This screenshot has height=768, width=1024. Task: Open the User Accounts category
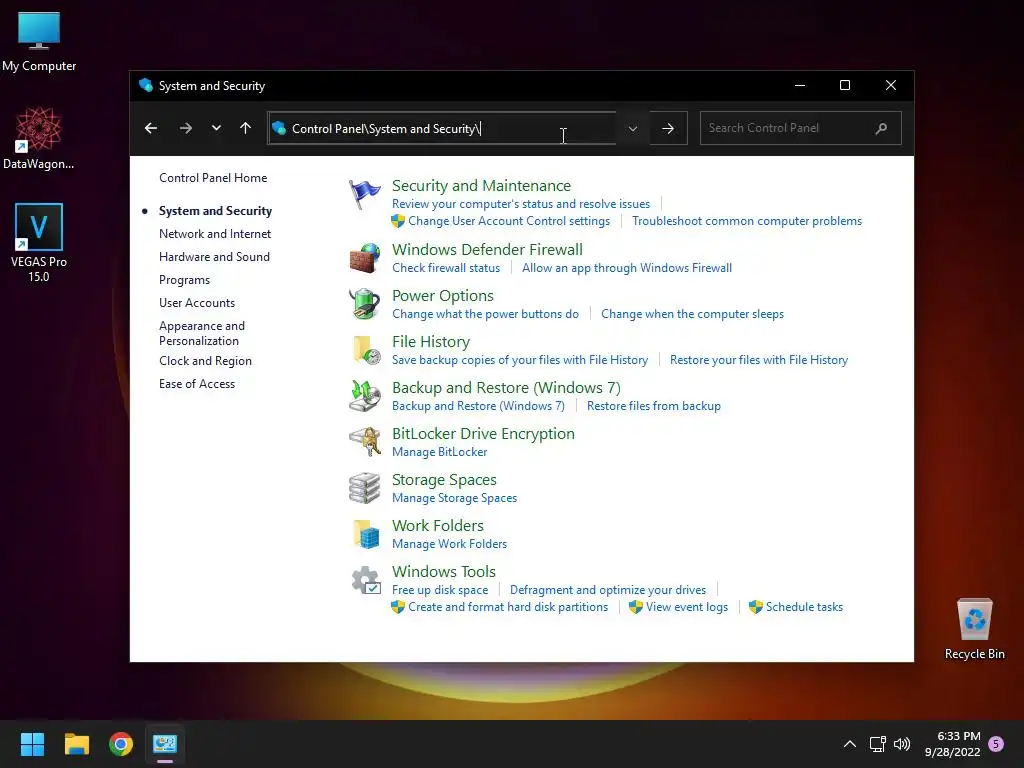pyautogui.click(x=197, y=302)
